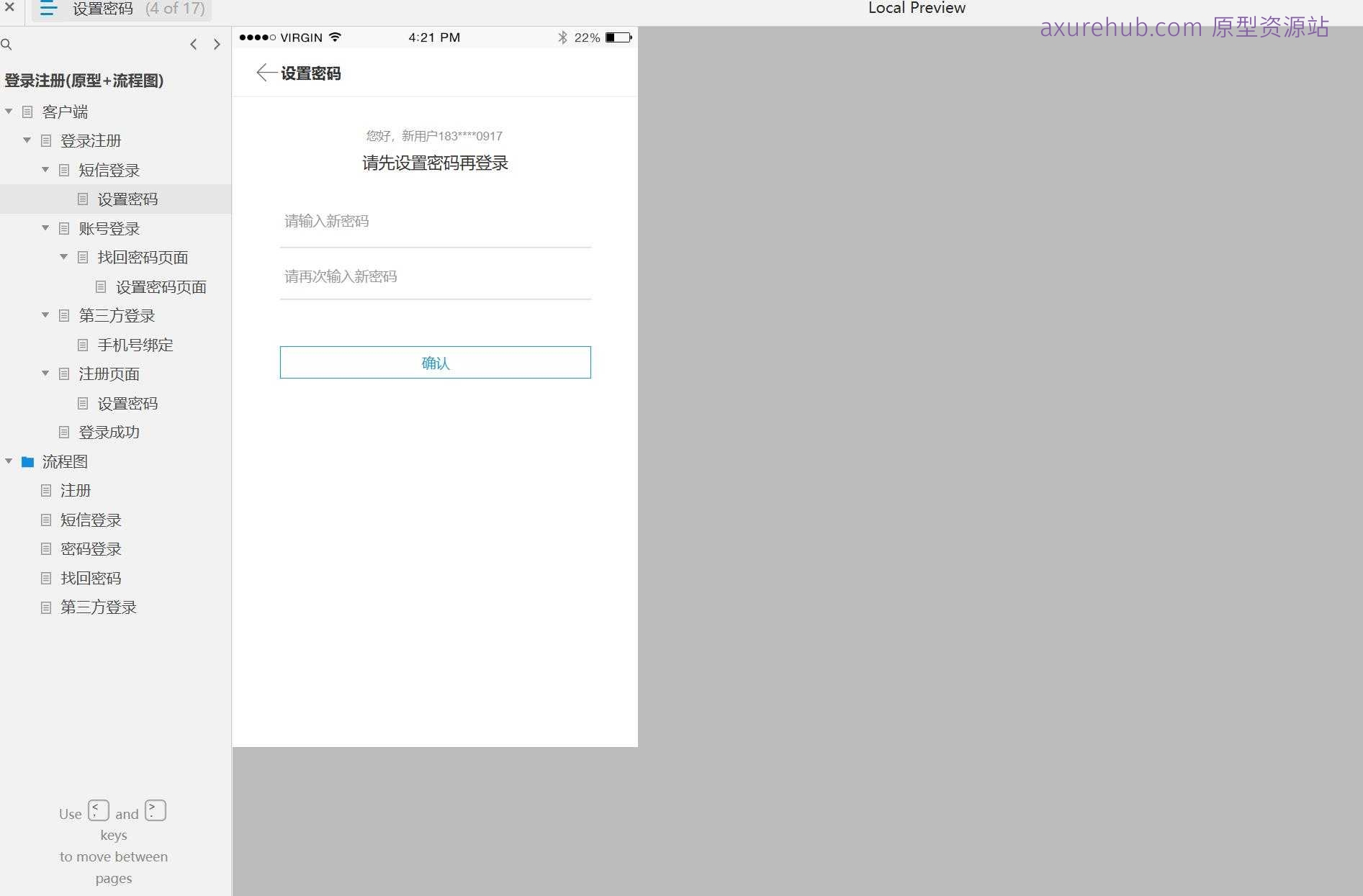Click the page icon beside 密码登录
1363x896 pixels.
coord(46,548)
